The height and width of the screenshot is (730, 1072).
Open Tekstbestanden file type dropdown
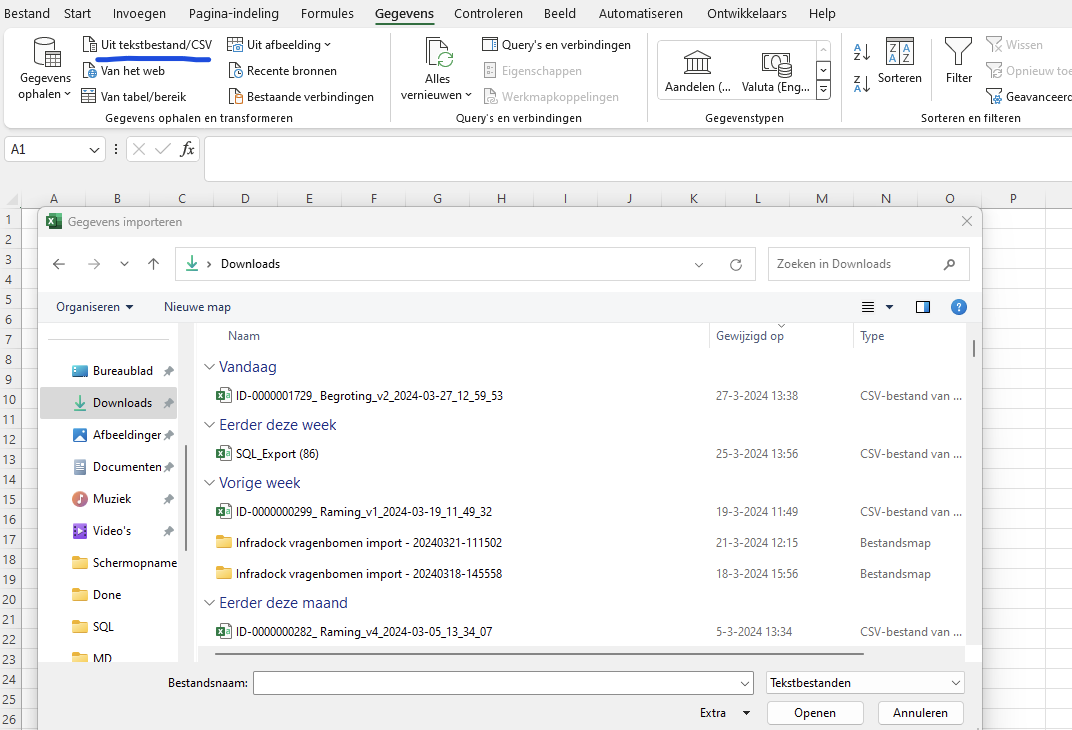point(865,683)
